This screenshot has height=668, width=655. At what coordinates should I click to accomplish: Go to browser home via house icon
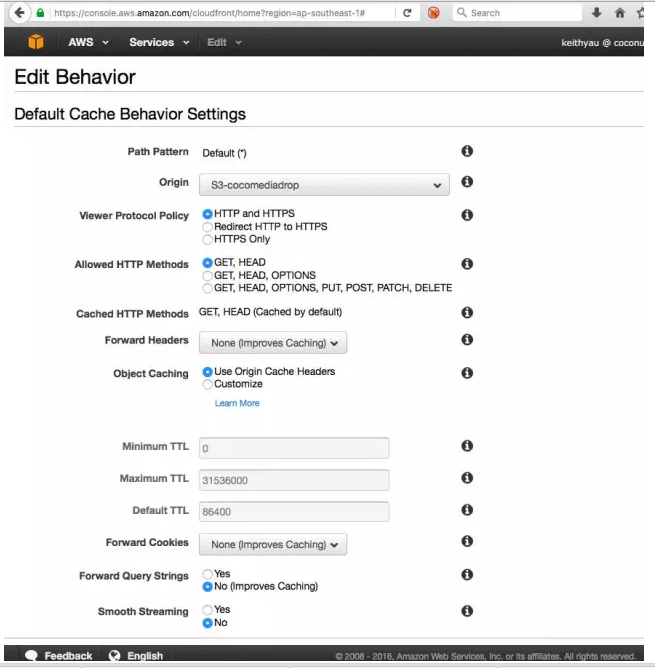[x=620, y=13]
